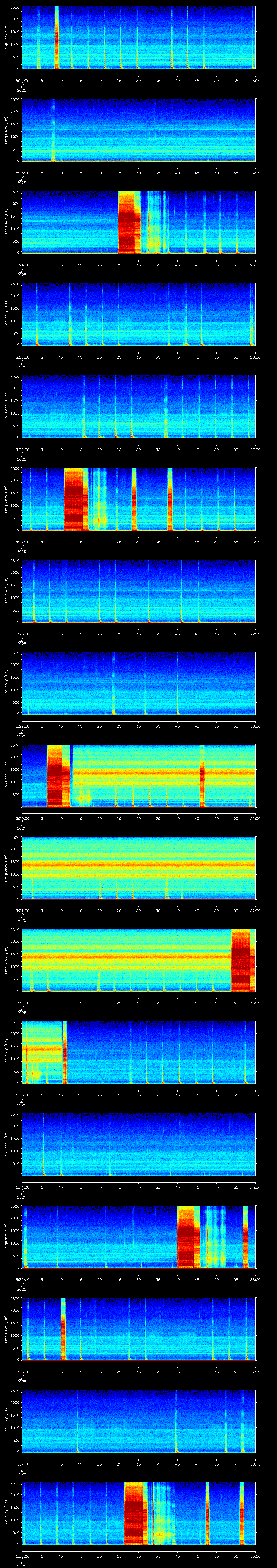Click the 26:00 end time label
Screen dimensions: 277x1568
pyautogui.click(x=255, y=357)
